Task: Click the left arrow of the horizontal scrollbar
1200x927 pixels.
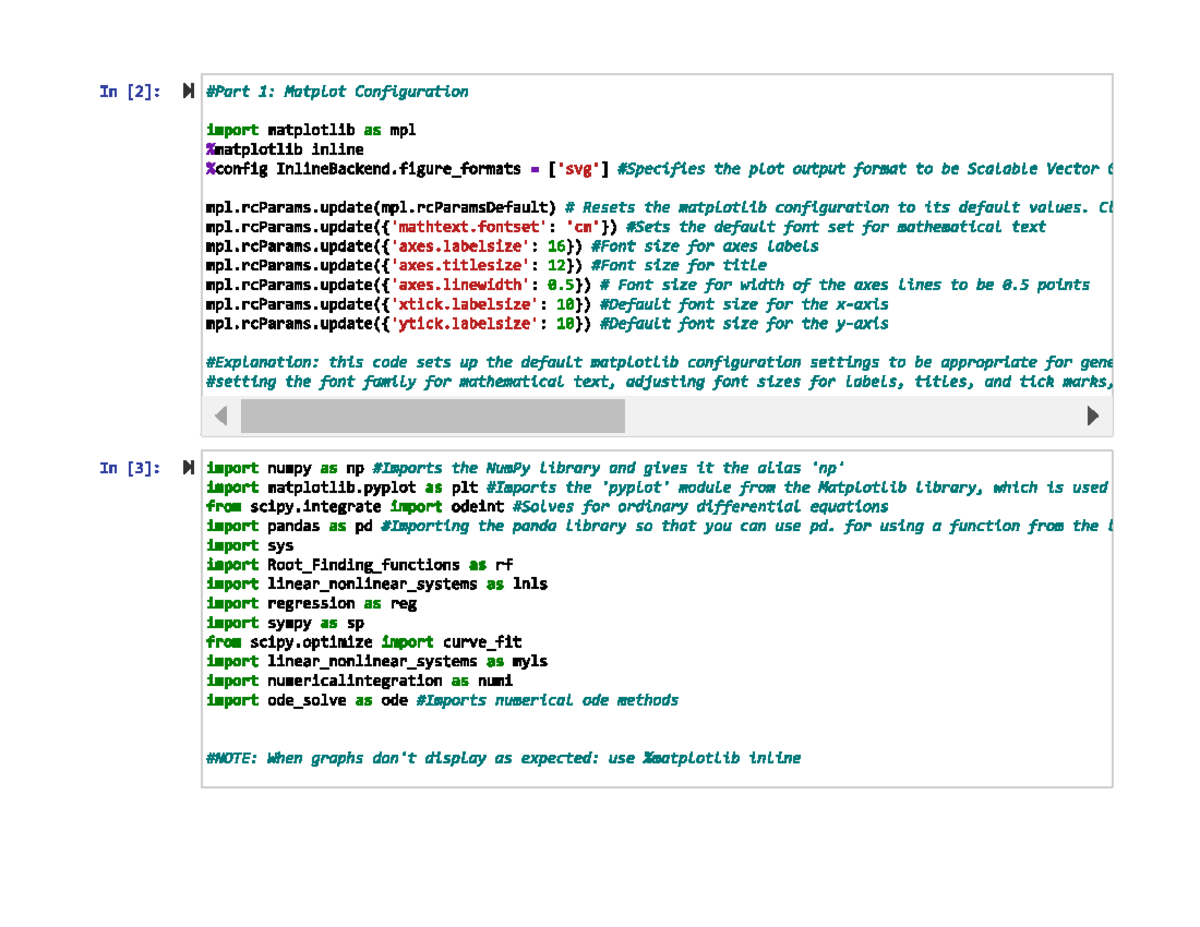Action: [x=221, y=415]
